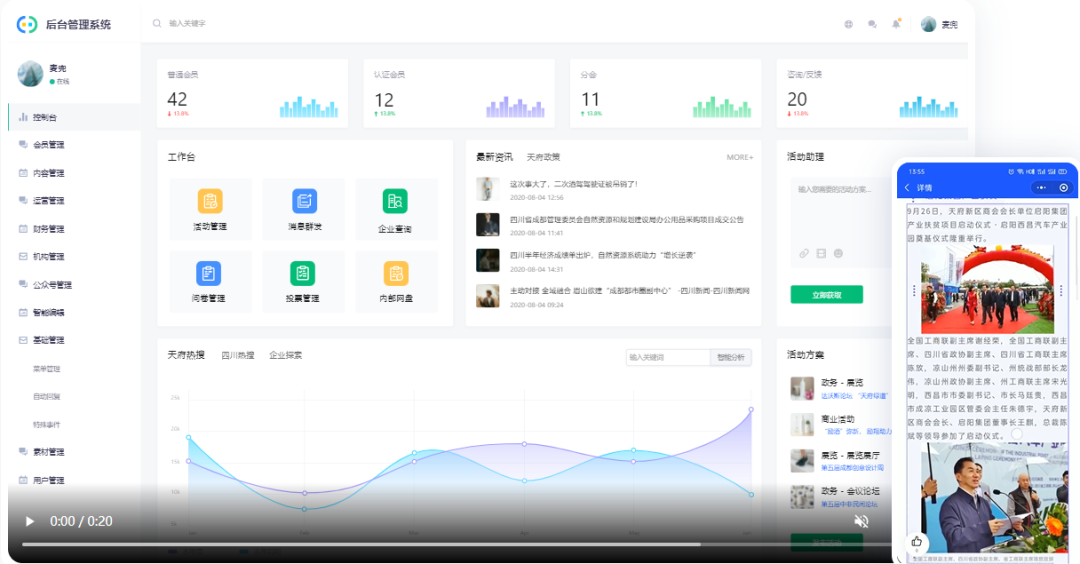1080x564 pixels.
Task: Open 内部网盘 workbench icon
Action: [x=396, y=273]
